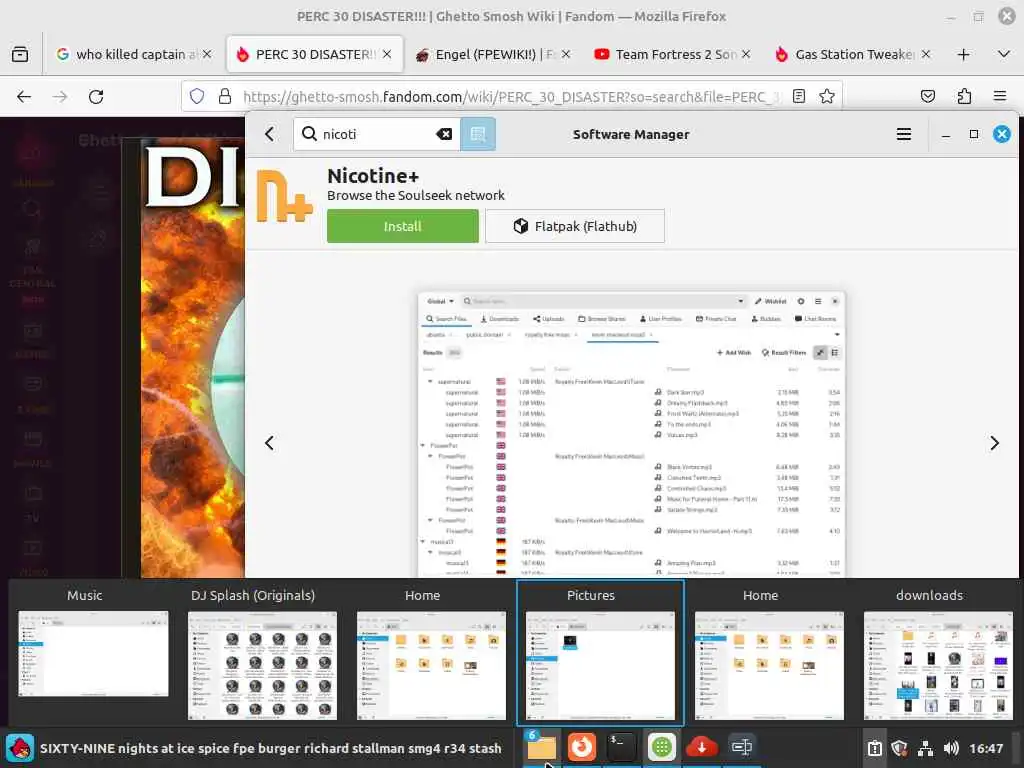
Task: Reload the current Firefox page
Action: [96, 97]
